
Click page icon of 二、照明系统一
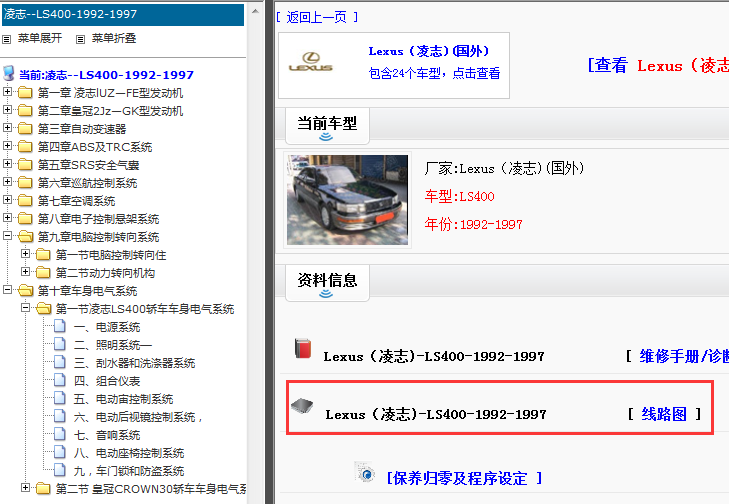pos(60,344)
